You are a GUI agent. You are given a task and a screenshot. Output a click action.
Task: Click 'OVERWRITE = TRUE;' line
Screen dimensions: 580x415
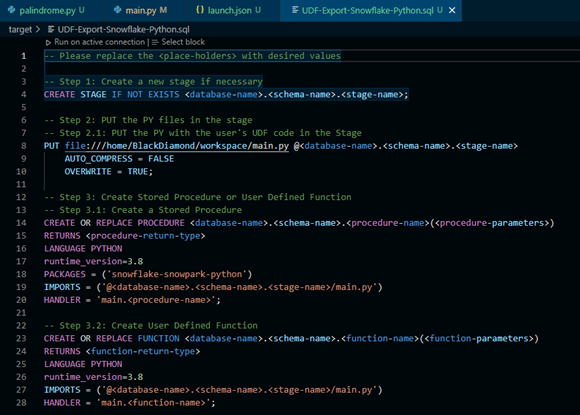(x=108, y=172)
